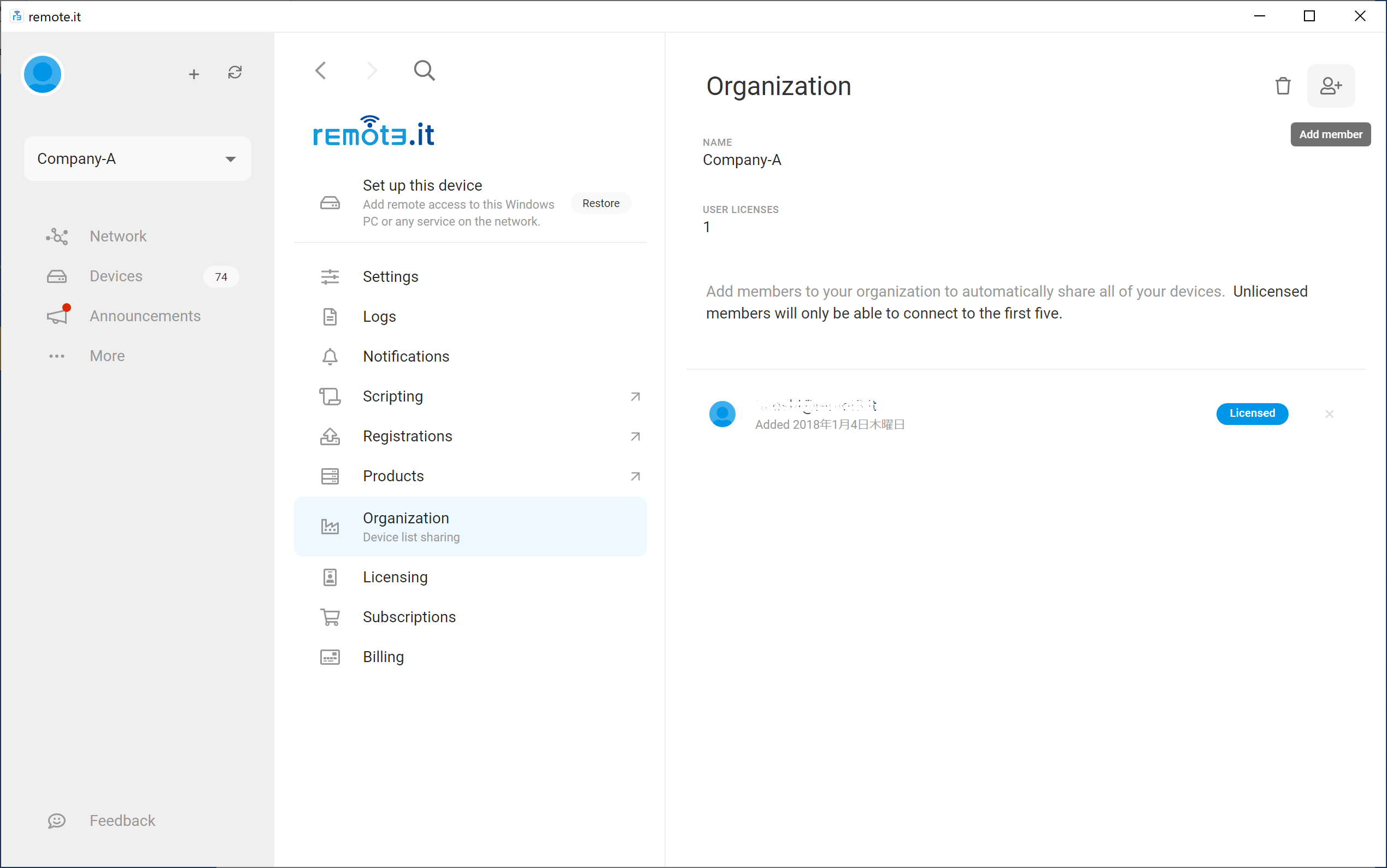Click the external link arrow beside Products
The image size is (1387, 868).
[x=635, y=476]
